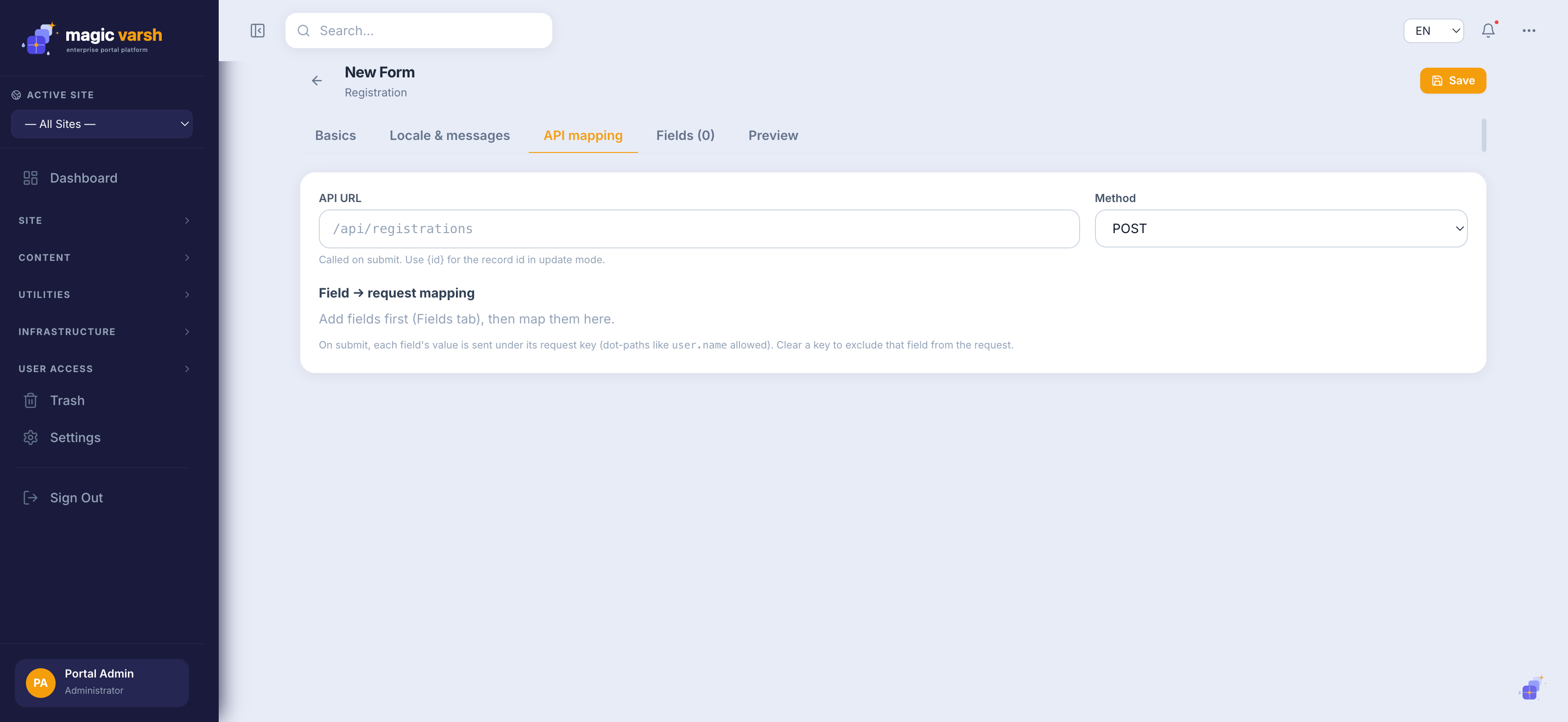Go back using the left arrow
The image size is (1568, 722).
[316, 80]
